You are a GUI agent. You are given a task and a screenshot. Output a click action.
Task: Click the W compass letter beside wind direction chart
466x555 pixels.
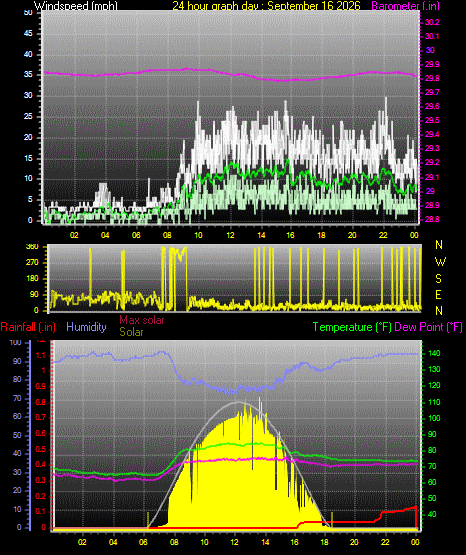pyautogui.click(x=440, y=262)
